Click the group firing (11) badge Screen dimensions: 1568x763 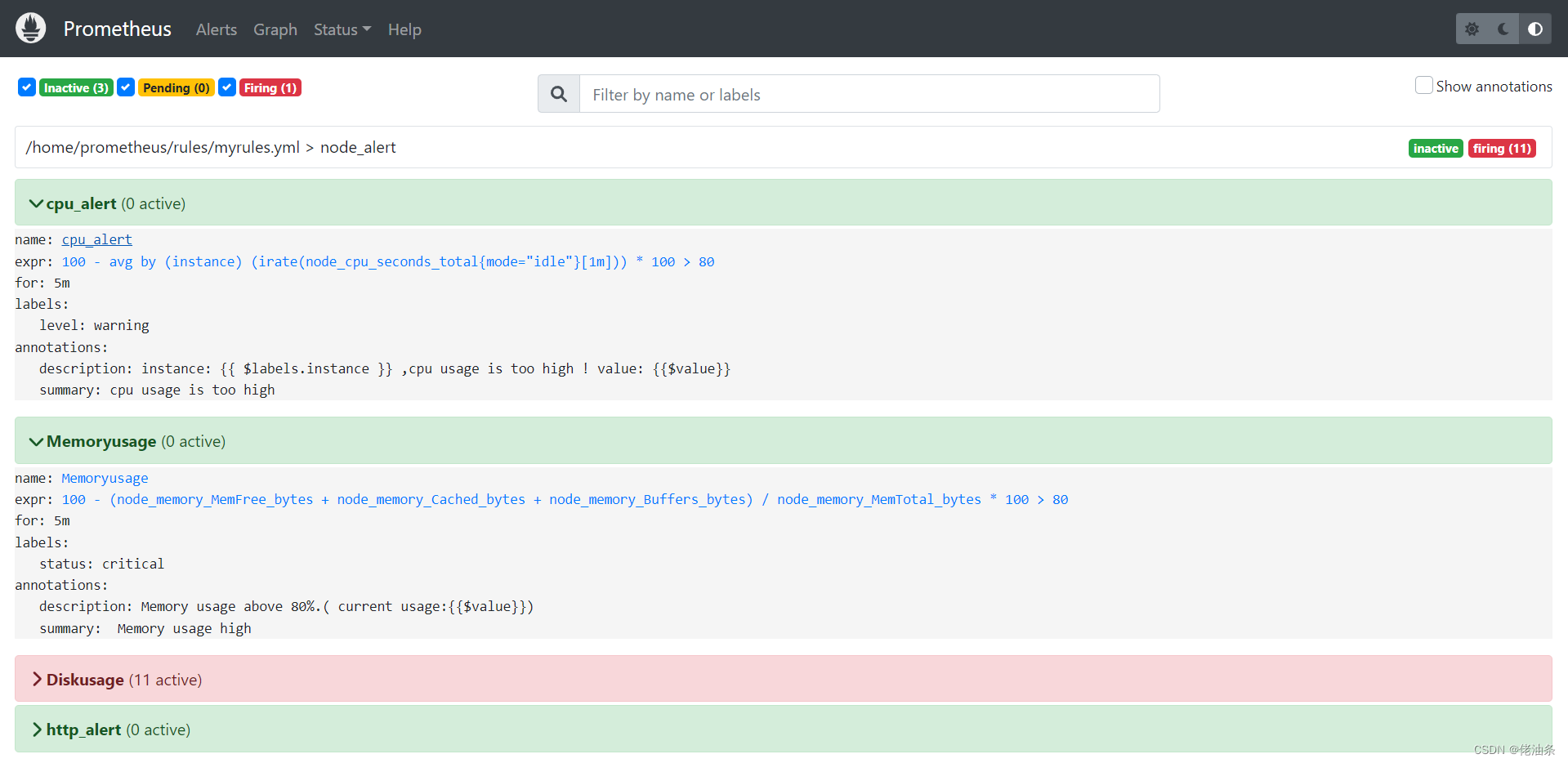1502,148
